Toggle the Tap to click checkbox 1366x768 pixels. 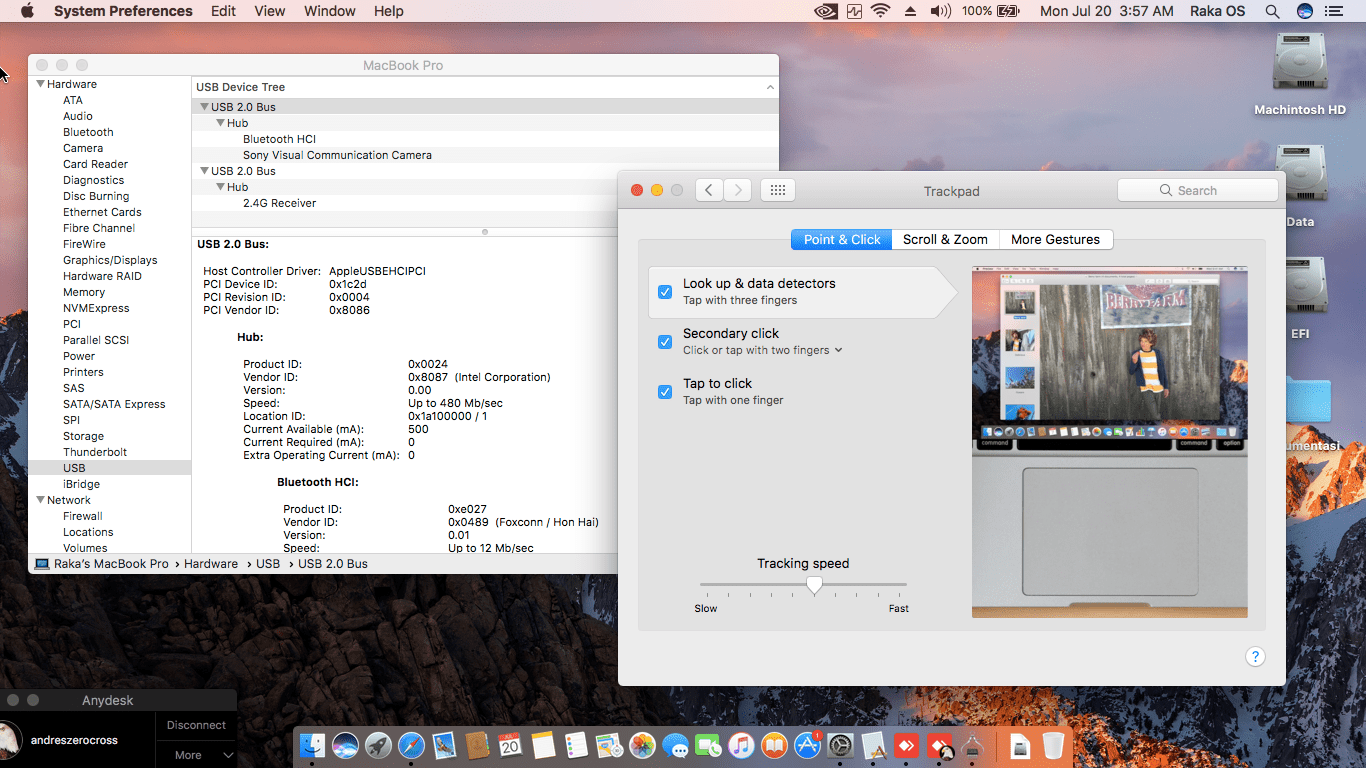click(664, 392)
